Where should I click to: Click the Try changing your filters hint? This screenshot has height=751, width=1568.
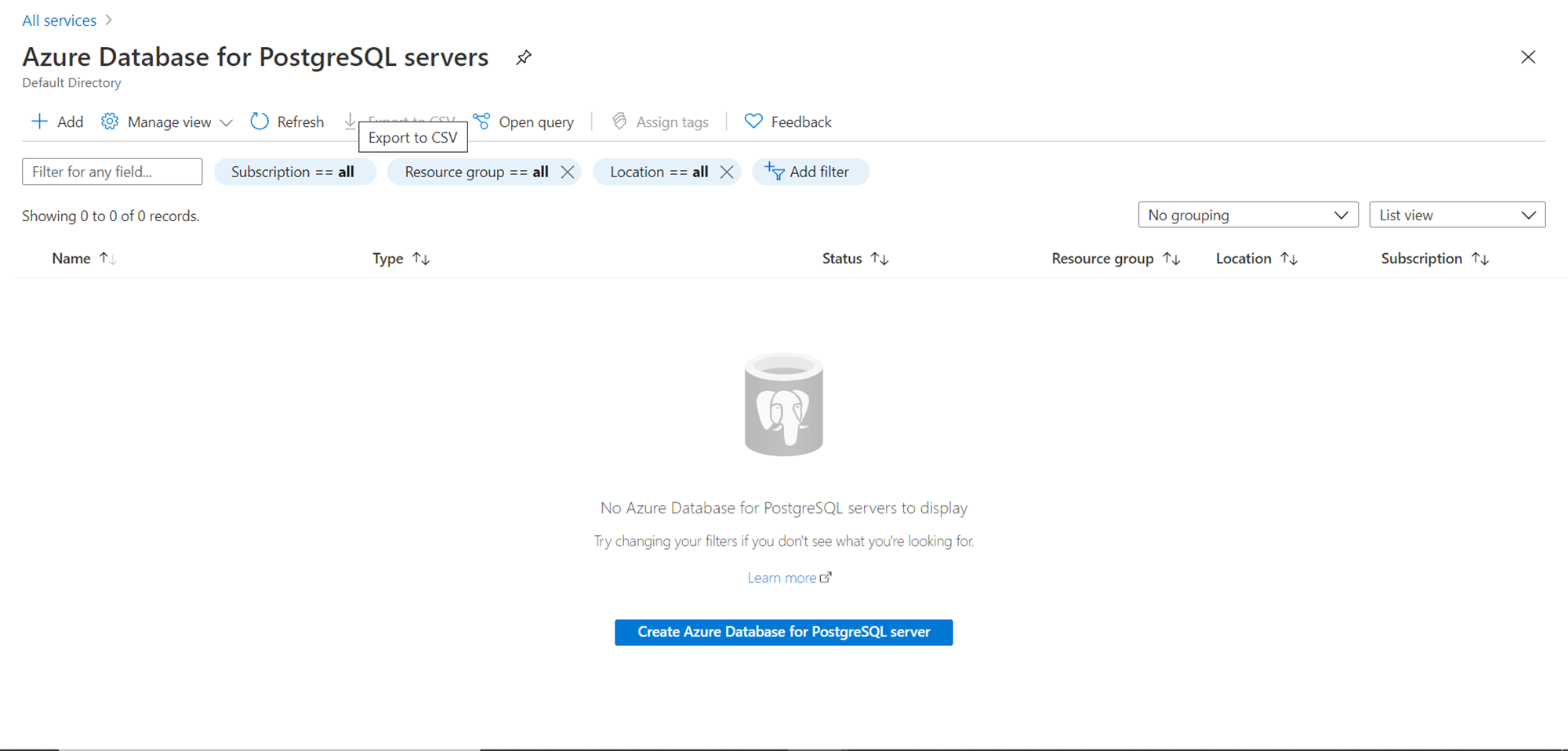(x=784, y=541)
